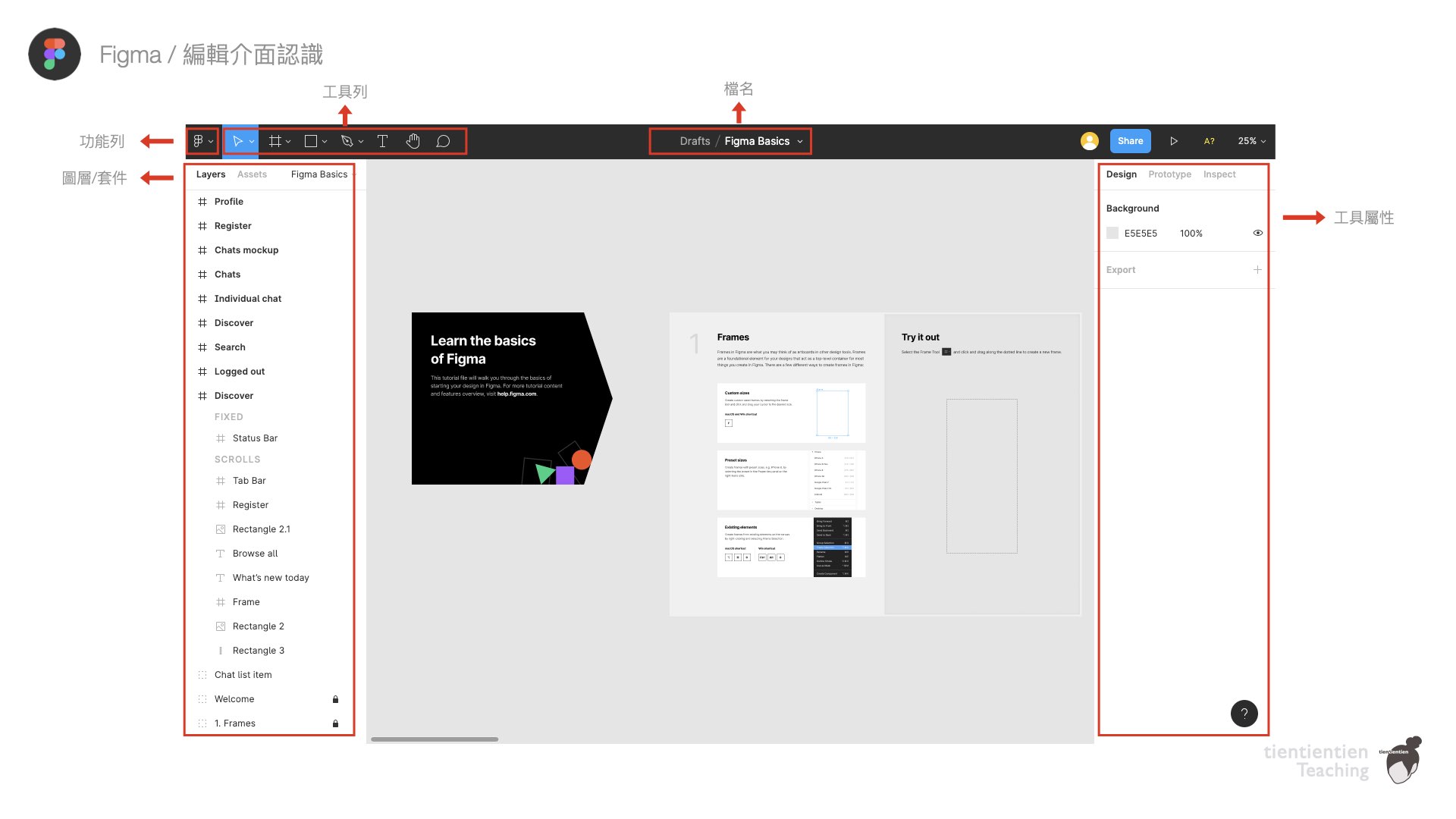Open the 25% zoom dropdown
The height and width of the screenshot is (819, 1456).
point(1251,141)
